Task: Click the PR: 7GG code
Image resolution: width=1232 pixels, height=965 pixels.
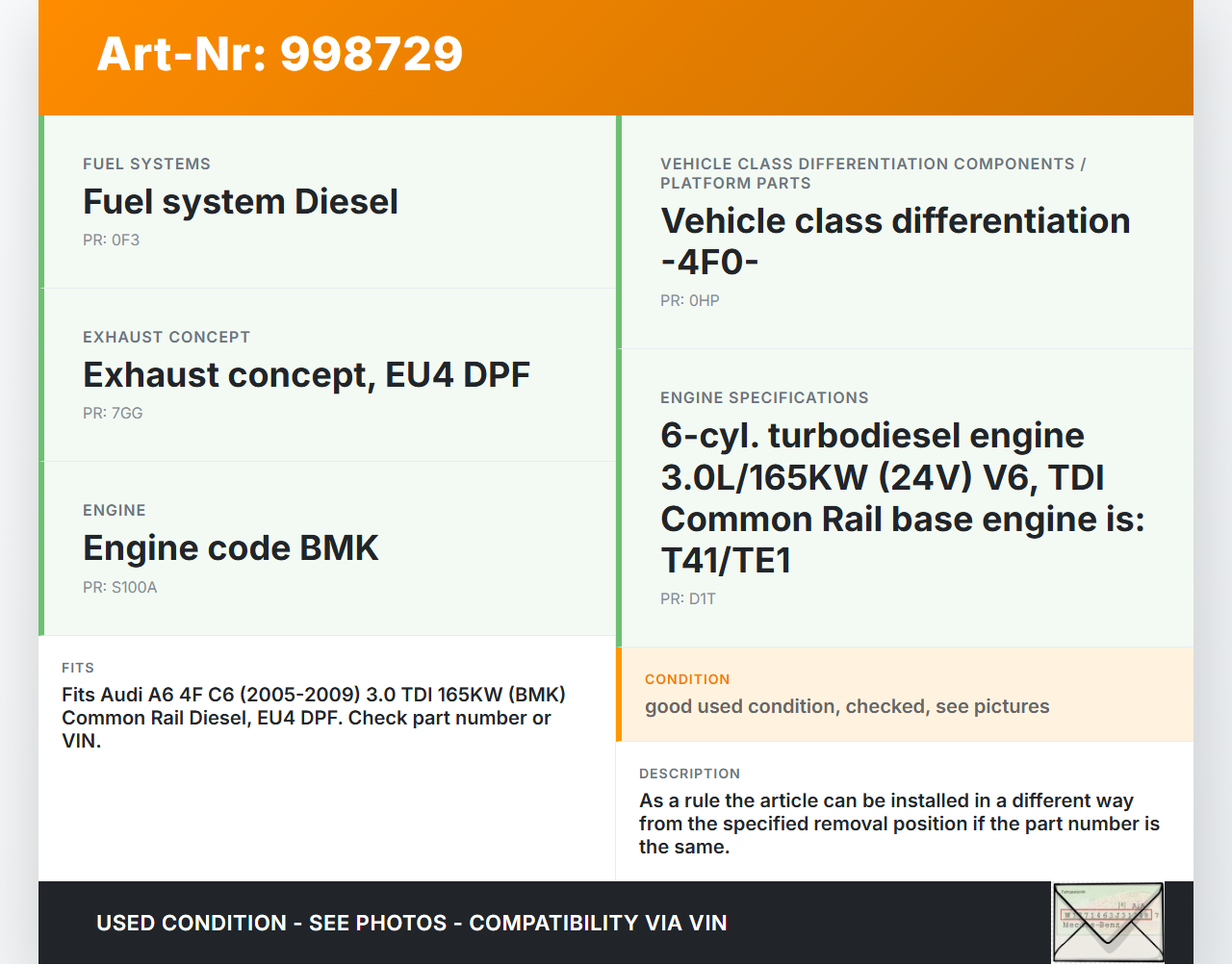Action: click(x=113, y=414)
